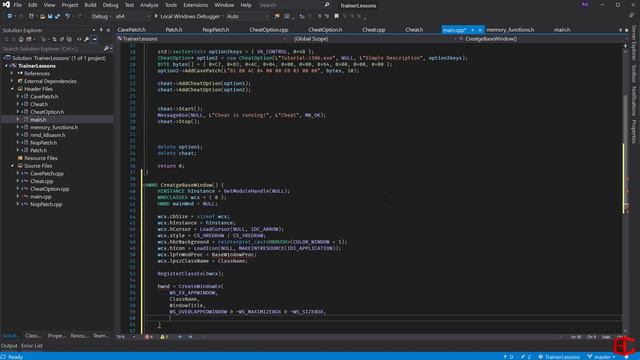Image resolution: width=640 pixels, height=360 pixels.
Task: Close the main.cpp tab
Action: tap(480, 30)
